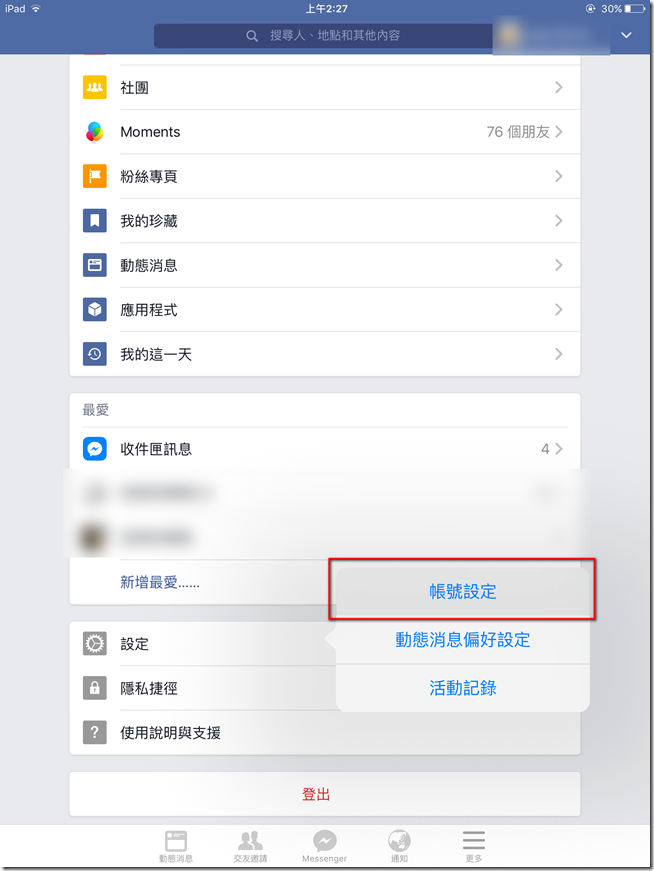Viewport: 654px width, 871px height.
Task: Tap the 收件匣訊息 Messenger icon
Action: pyautogui.click(x=94, y=449)
